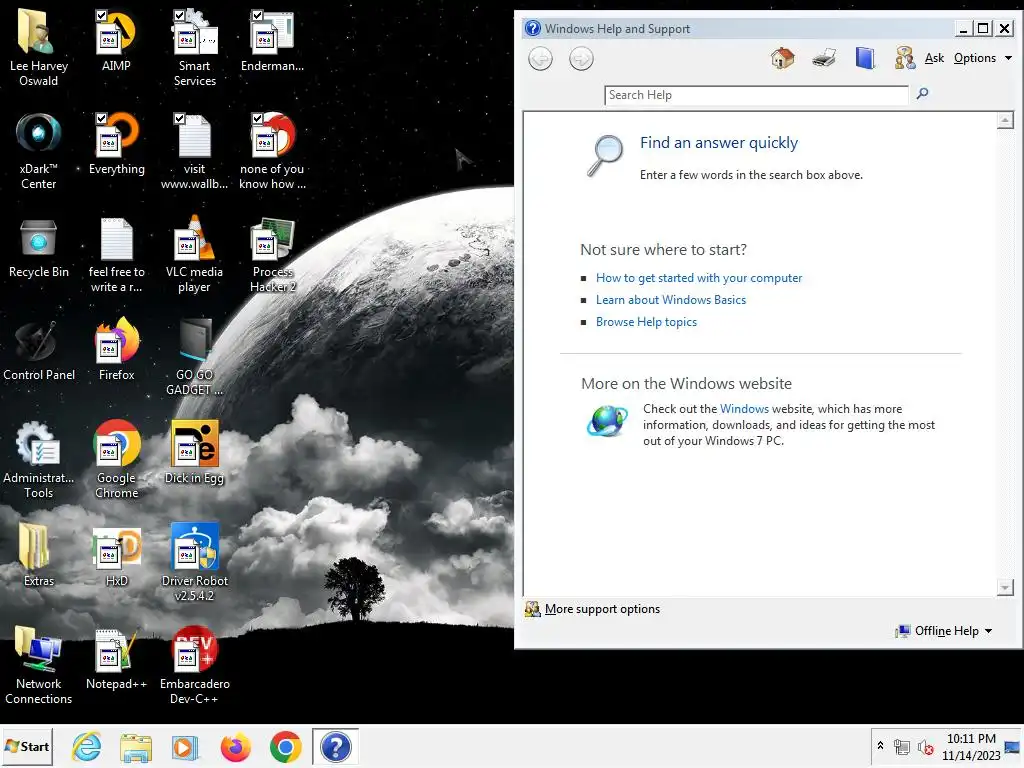
Task: Click into the Search Help field
Action: point(756,95)
